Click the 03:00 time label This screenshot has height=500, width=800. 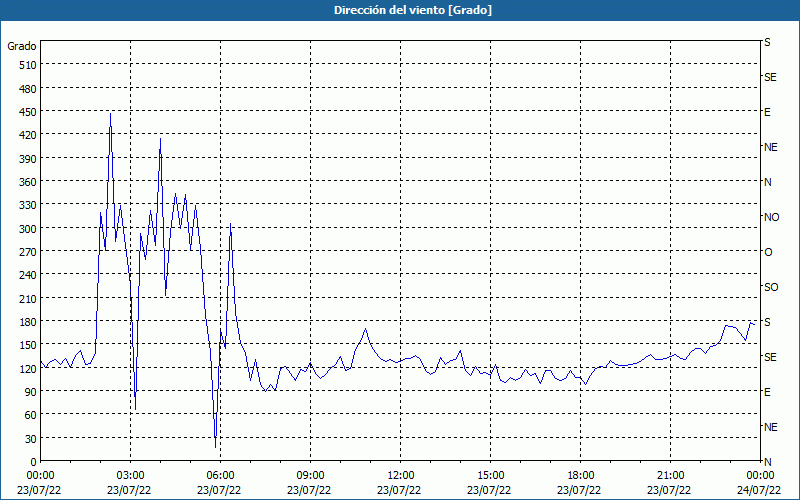[x=130, y=476]
